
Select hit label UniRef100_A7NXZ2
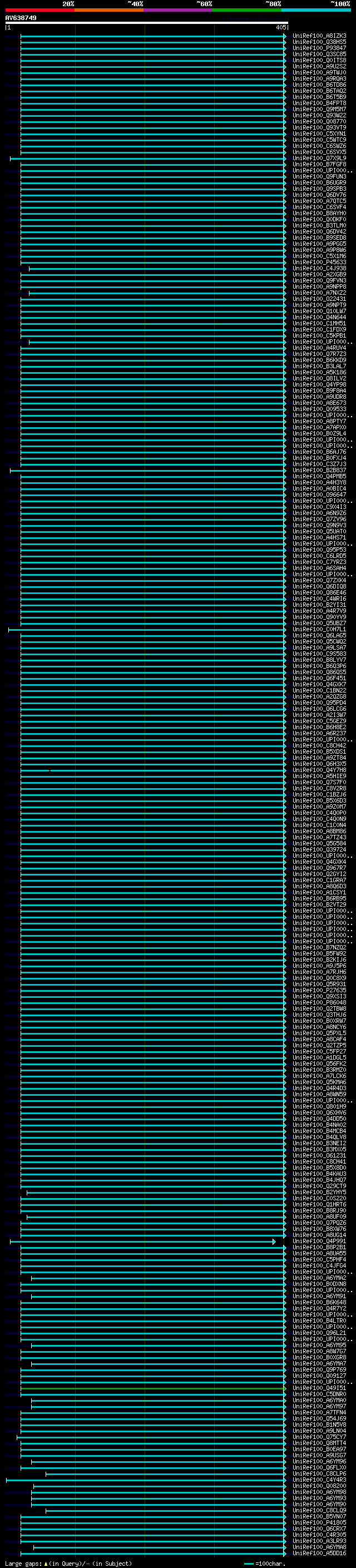click(319, 293)
